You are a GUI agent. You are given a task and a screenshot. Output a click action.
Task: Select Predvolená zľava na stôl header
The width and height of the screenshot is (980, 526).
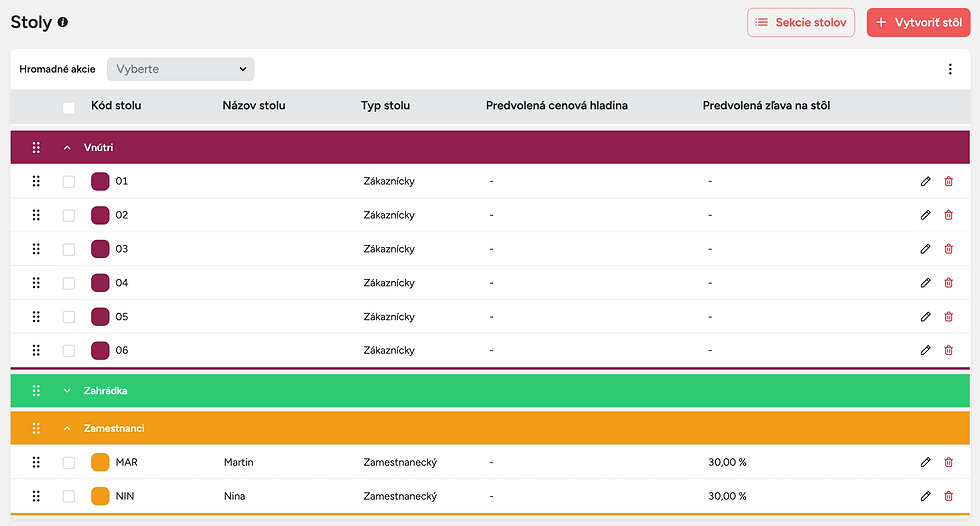[x=766, y=106]
